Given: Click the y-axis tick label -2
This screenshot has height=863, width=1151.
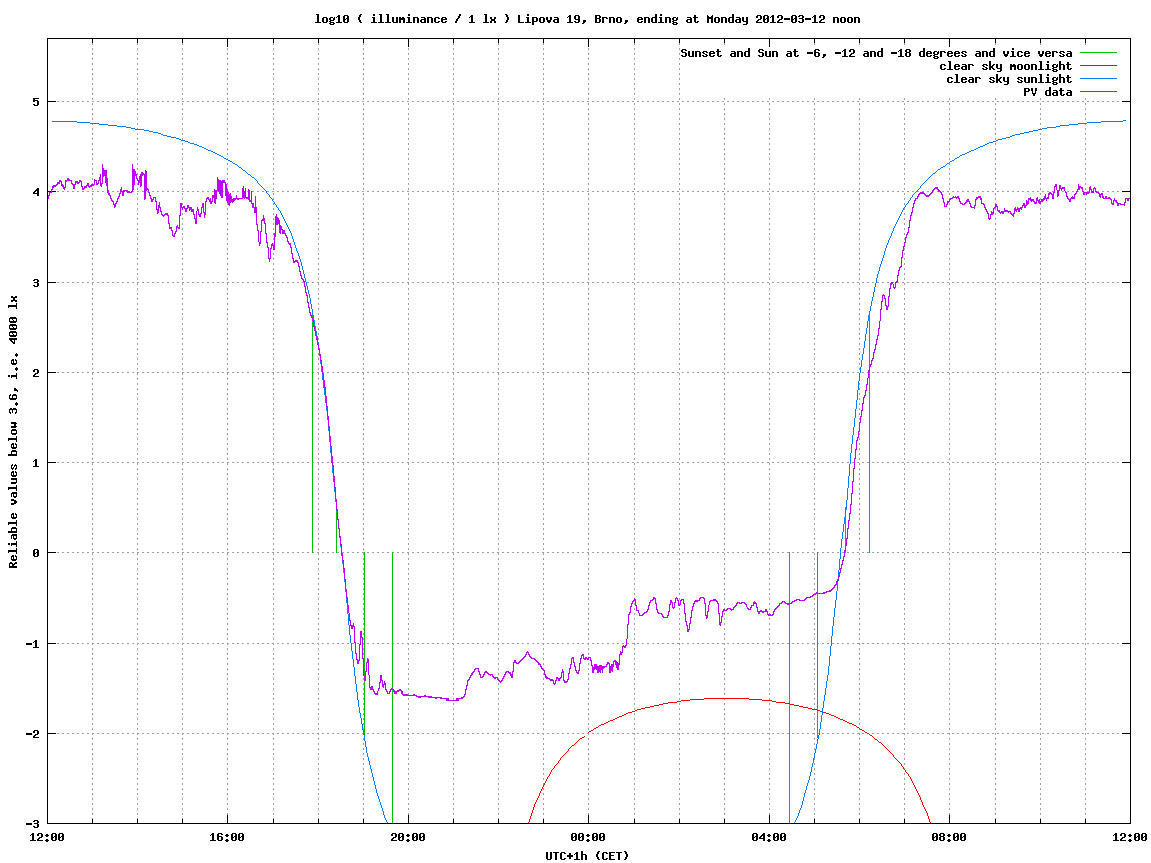Looking at the screenshot, I should click(32, 734).
